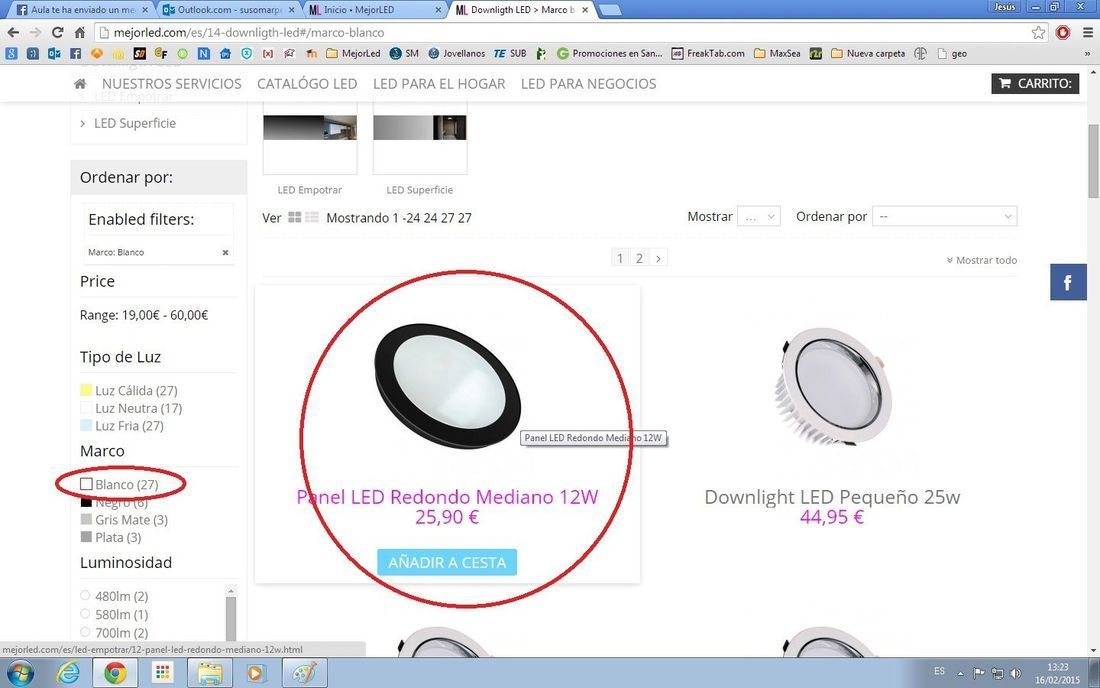This screenshot has width=1100, height=688.
Task: Go to site home via house icon
Action: click(x=80, y=83)
